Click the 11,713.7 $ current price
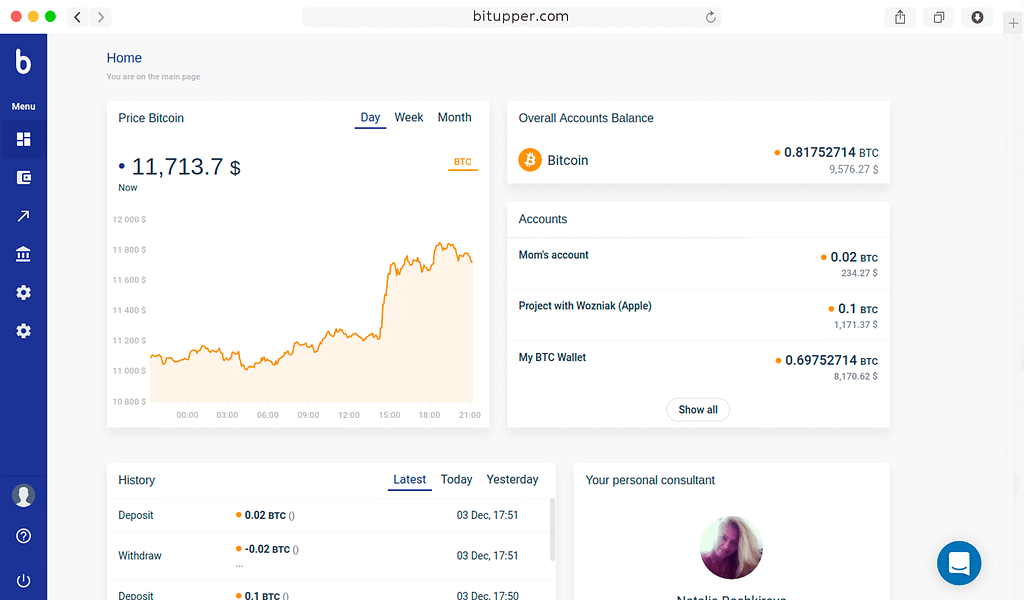The height and width of the screenshot is (600, 1024). click(186, 167)
